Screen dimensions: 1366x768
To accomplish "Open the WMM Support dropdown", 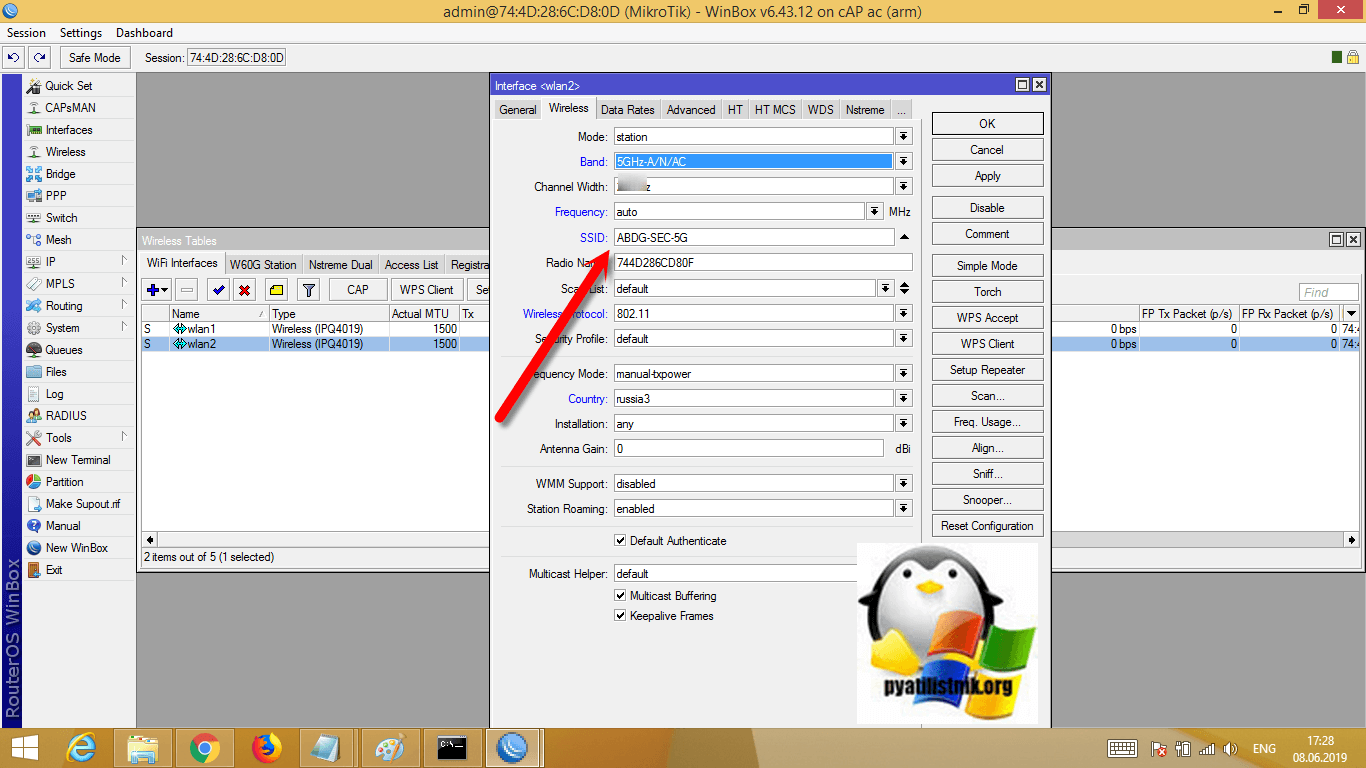I will click(x=903, y=484).
